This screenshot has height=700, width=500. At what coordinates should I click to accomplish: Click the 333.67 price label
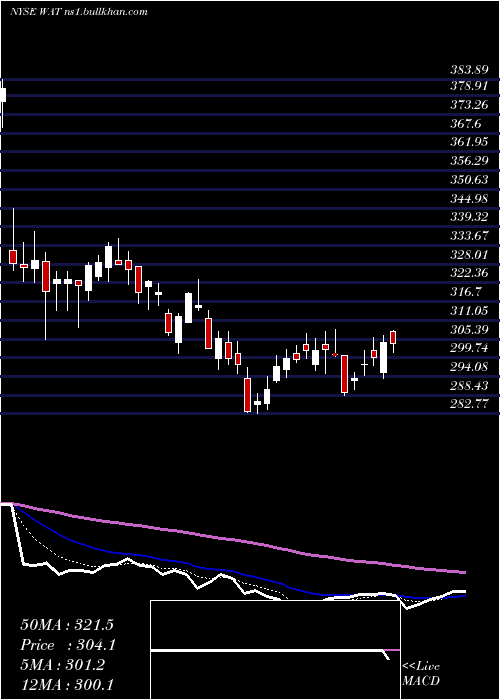coord(469,235)
